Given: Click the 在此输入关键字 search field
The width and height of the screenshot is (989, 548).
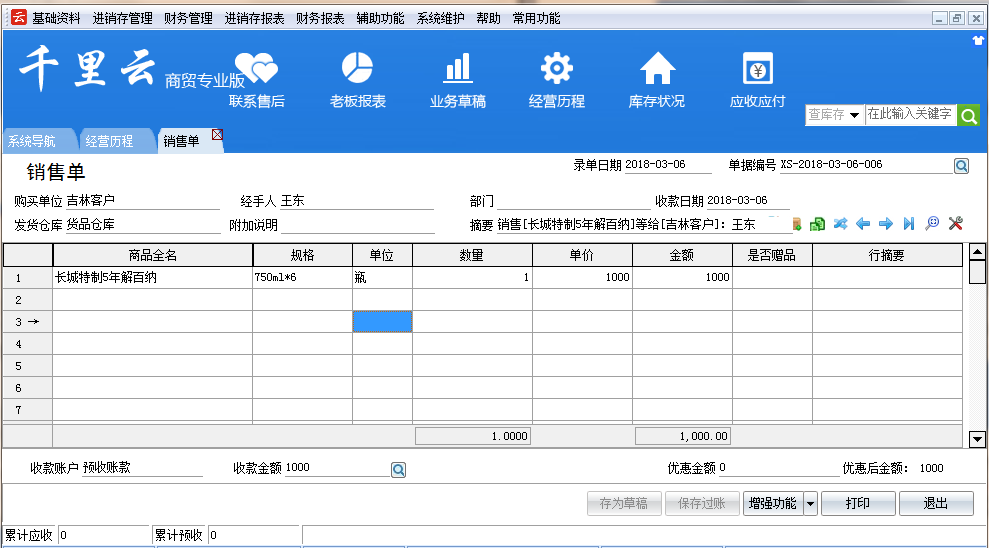Looking at the screenshot, I should 909,115.
